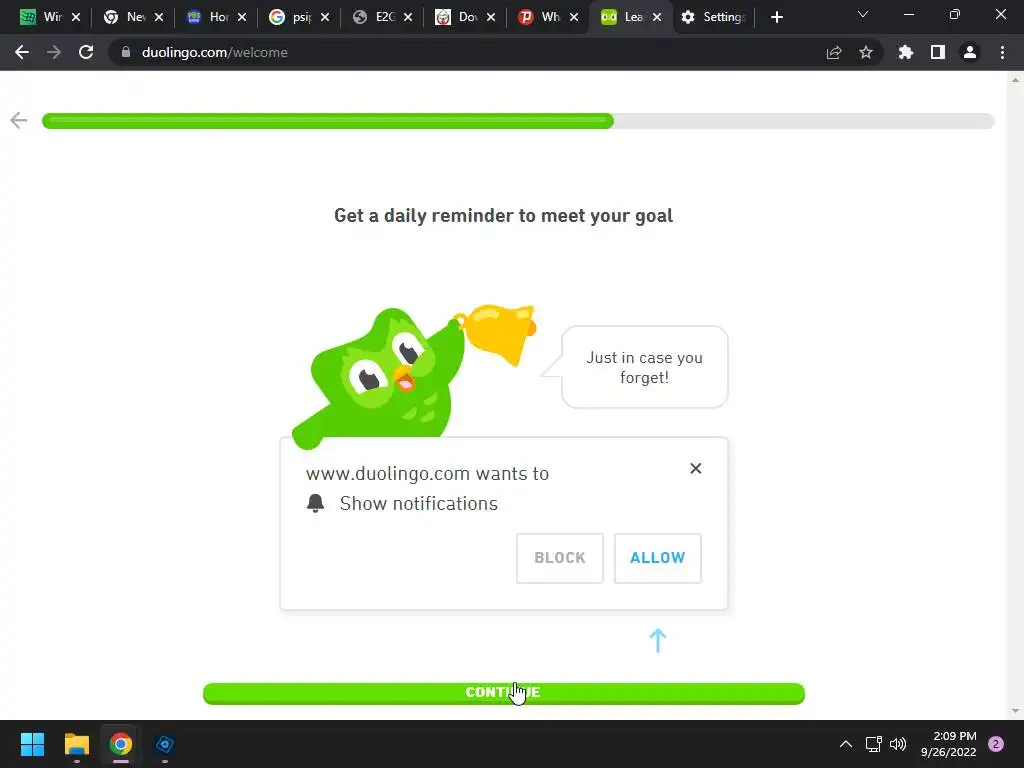Close the active Duolingo Lea tab
This screenshot has width=1024, height=768.
(x=657, y=17)
